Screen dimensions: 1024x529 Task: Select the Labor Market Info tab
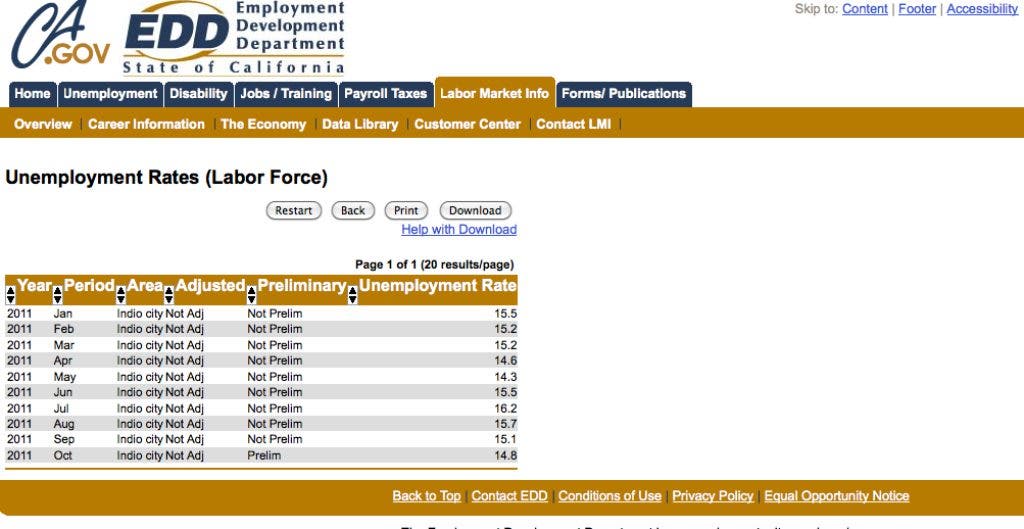pos(494,93)
